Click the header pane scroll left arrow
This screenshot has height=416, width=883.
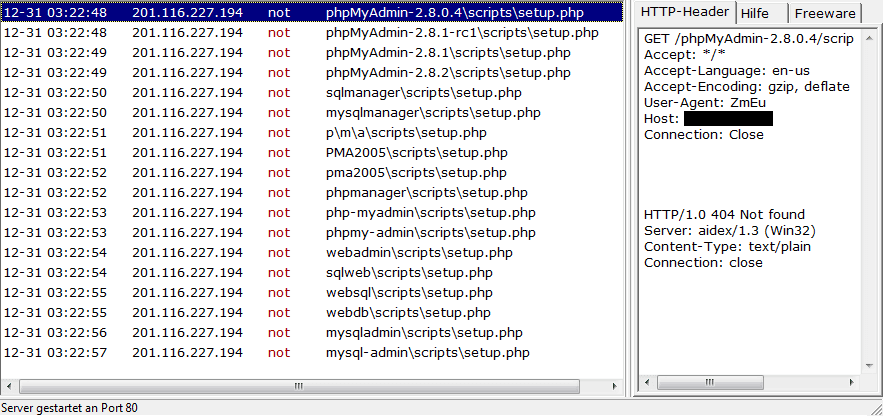tap(646, 383)
